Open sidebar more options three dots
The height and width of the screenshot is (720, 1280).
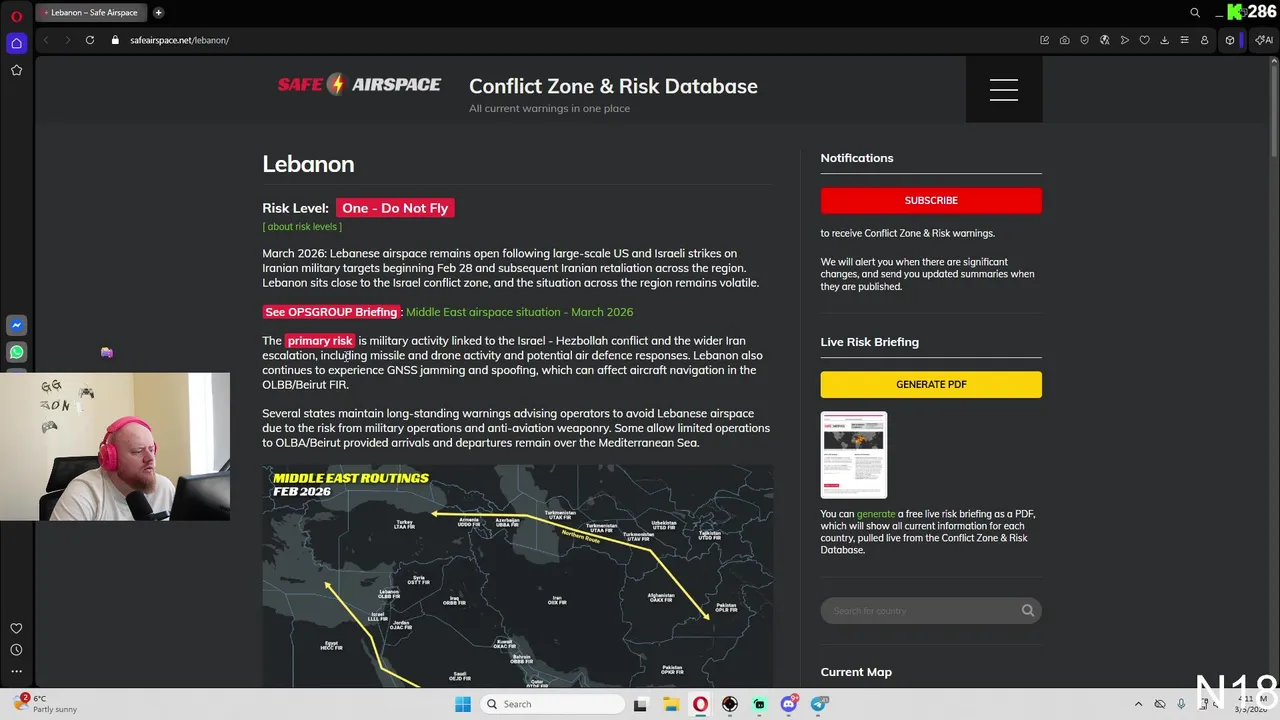click(x=16, y=671)
